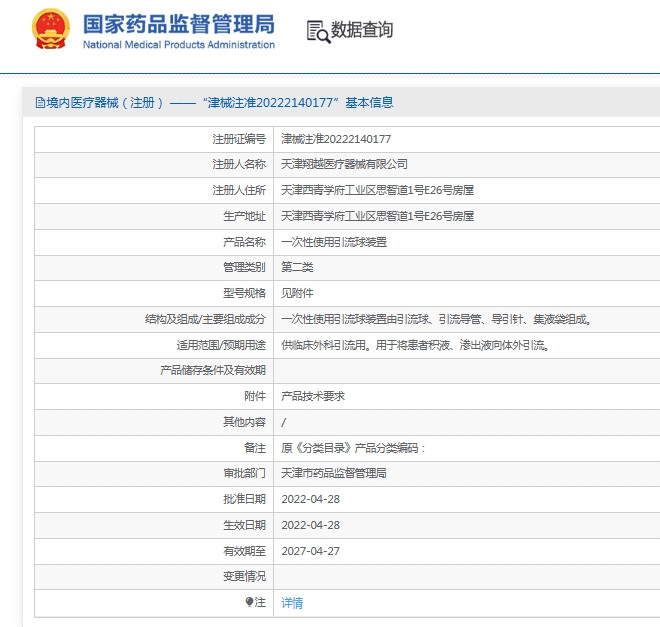
Task: Click the 型号规格 label
Action: pos(245,293)
